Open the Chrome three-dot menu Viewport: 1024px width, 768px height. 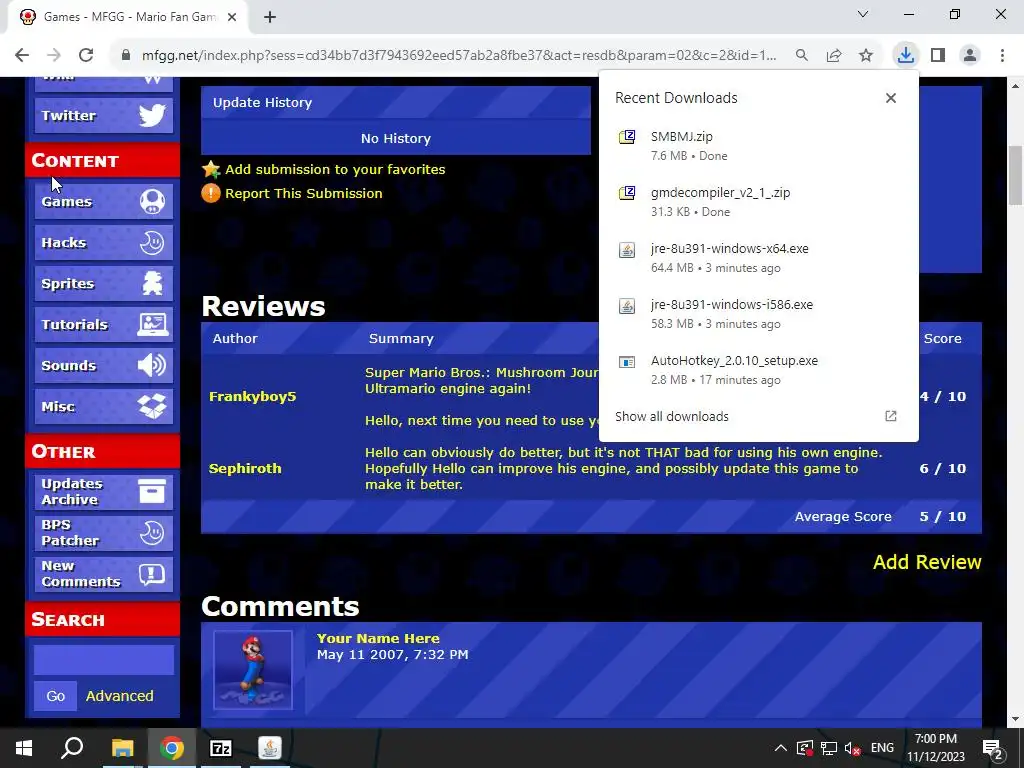(1002, 55)
